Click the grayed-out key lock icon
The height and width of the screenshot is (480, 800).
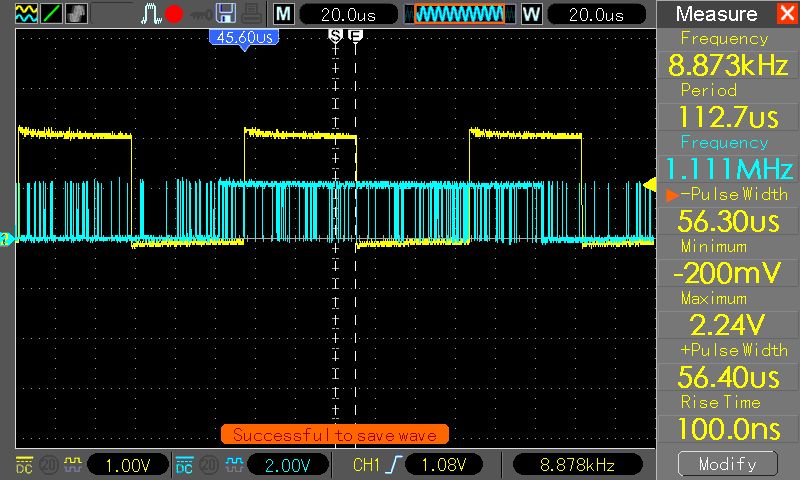199,14
